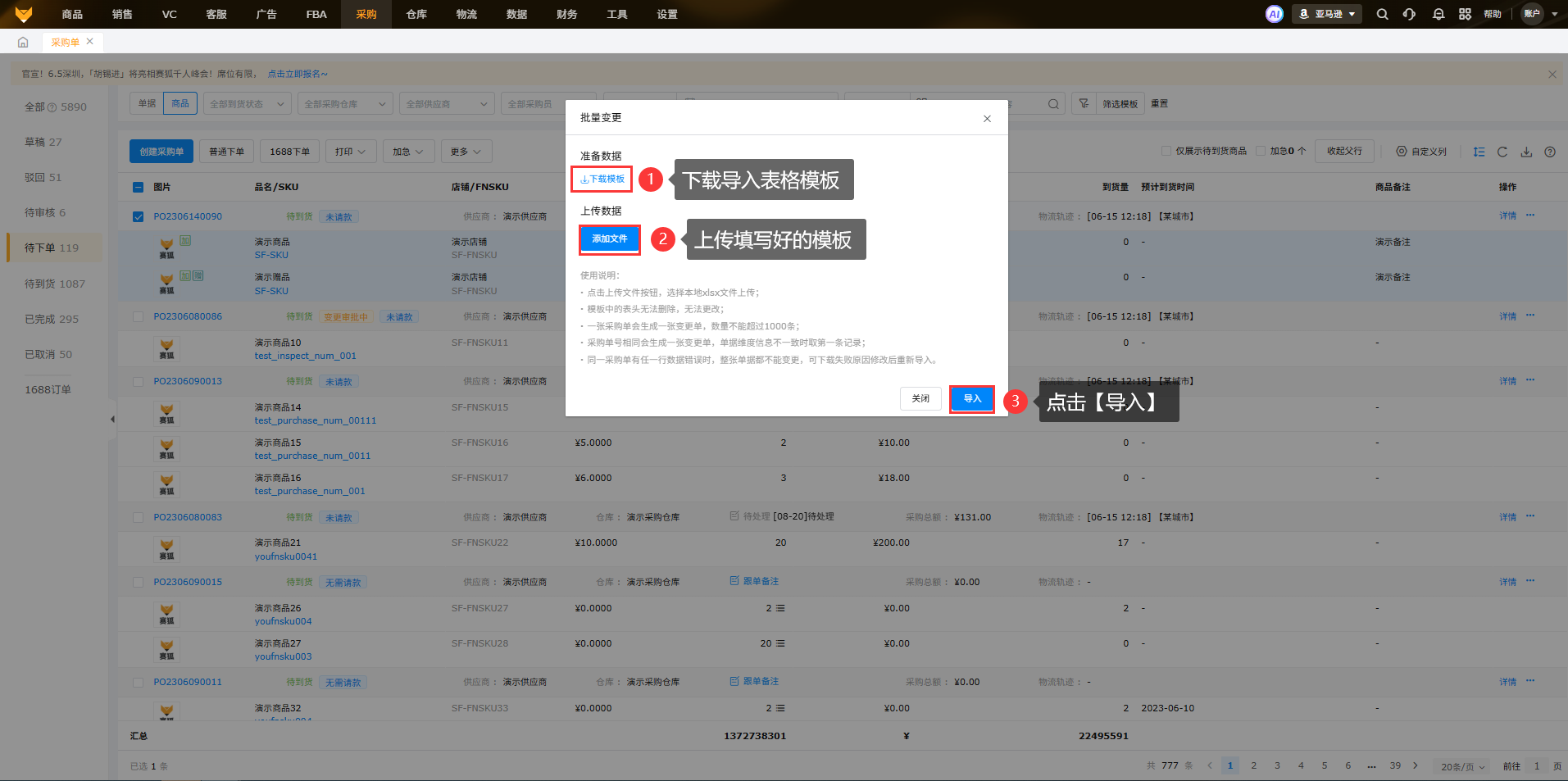Click the table refresh icon

click(x=1502, y=152)
